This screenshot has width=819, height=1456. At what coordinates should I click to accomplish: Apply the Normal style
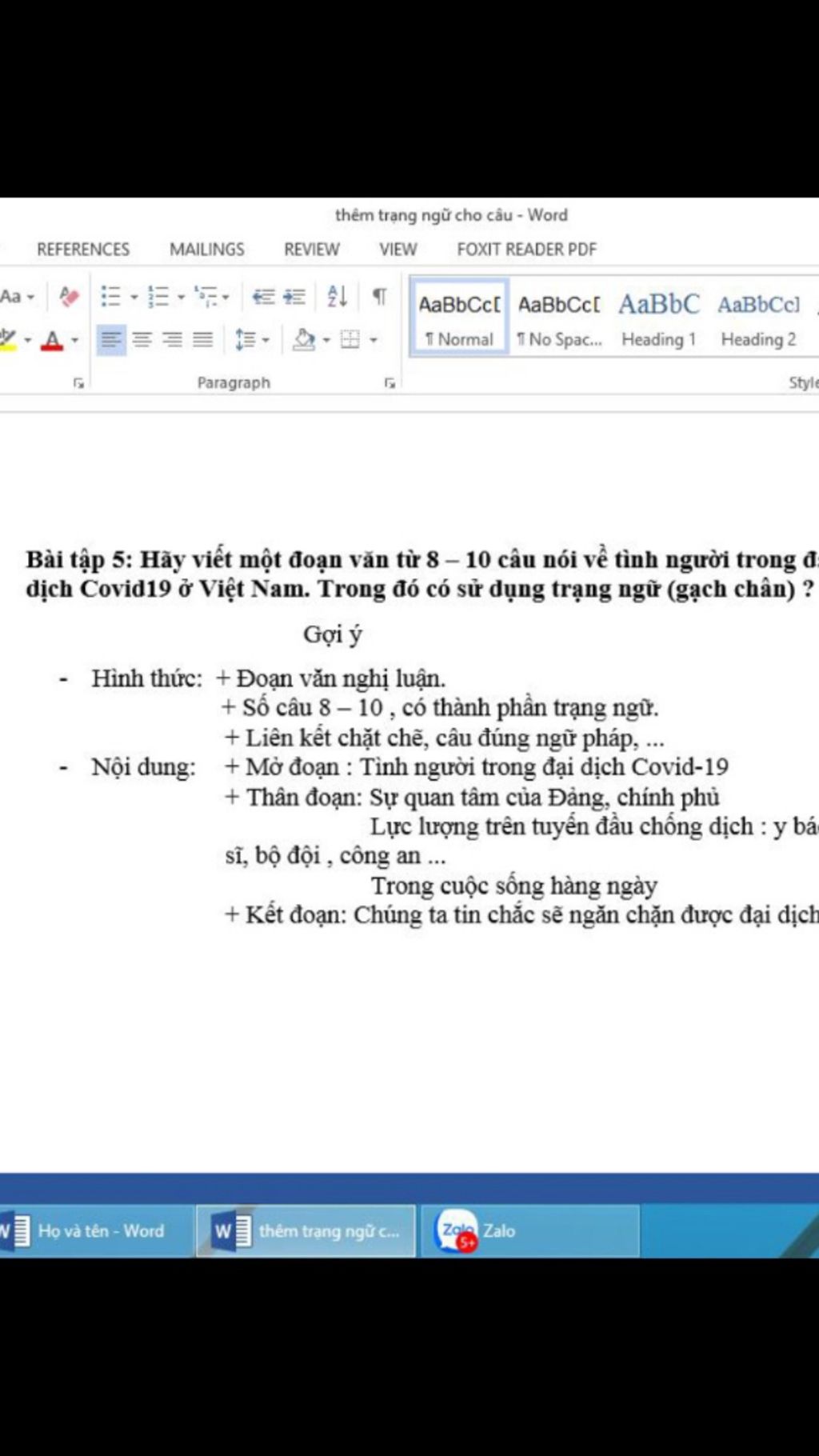[x=460, y=318]
